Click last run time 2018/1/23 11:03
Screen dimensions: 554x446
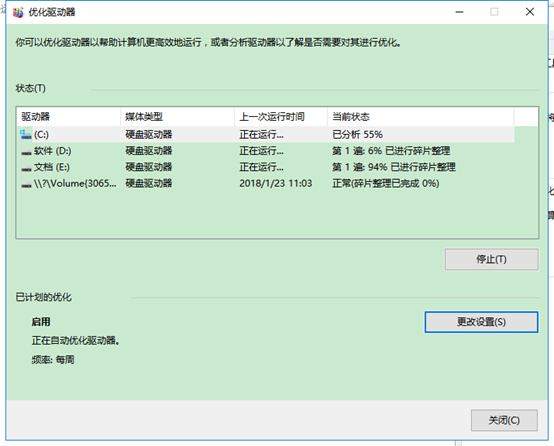[276, 183]
